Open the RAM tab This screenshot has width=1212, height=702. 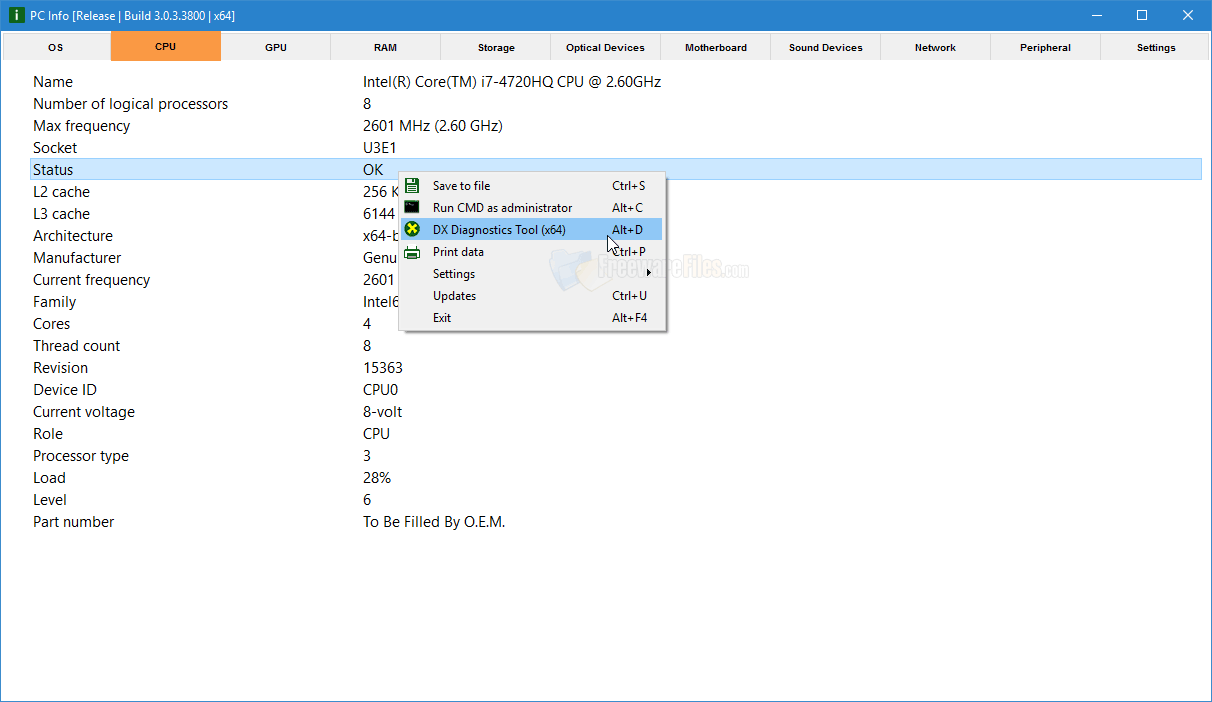pos(385,46)
